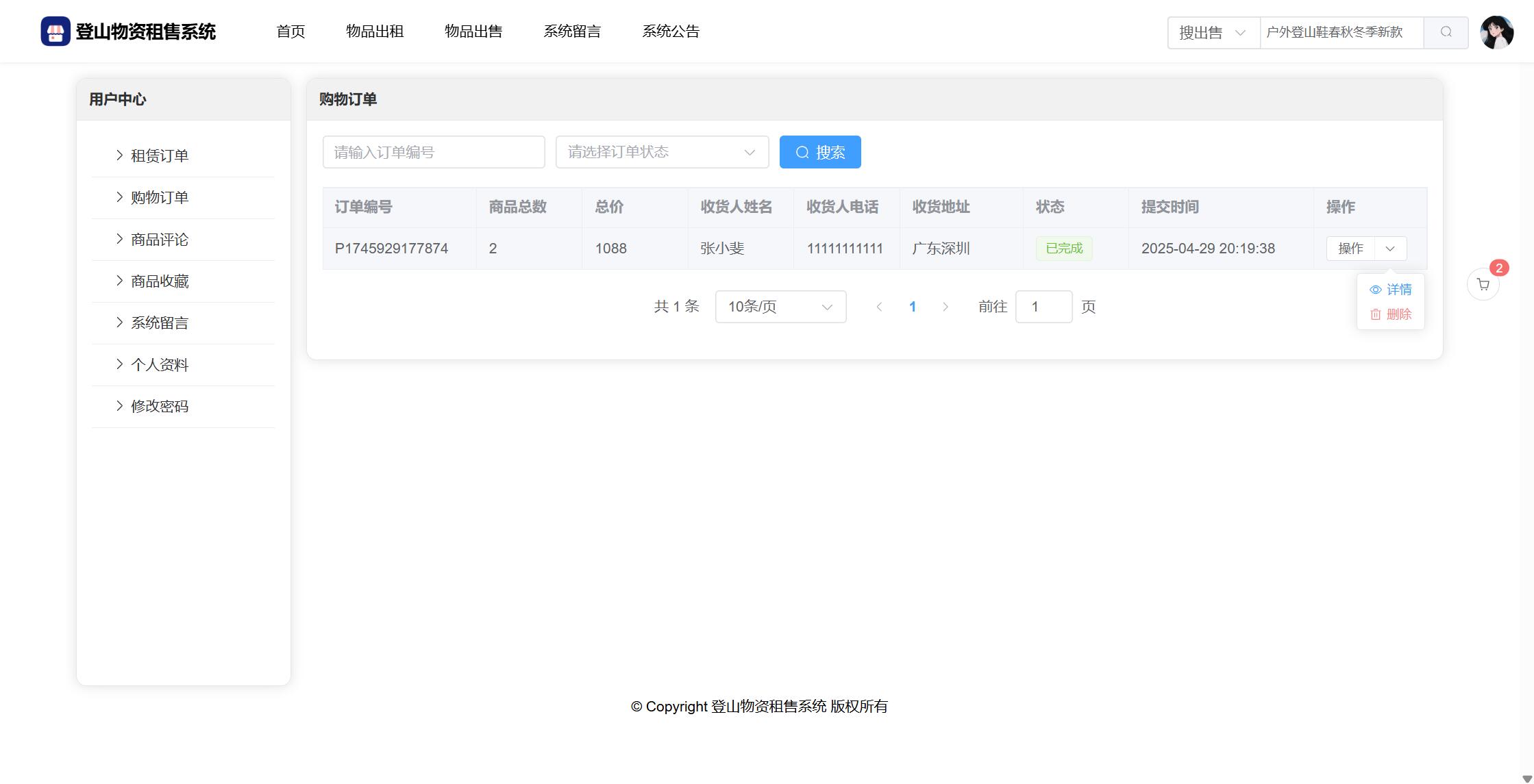Open 系统公告 in top navigation
The image size is (1534, 784).
(x=670, y=31)
